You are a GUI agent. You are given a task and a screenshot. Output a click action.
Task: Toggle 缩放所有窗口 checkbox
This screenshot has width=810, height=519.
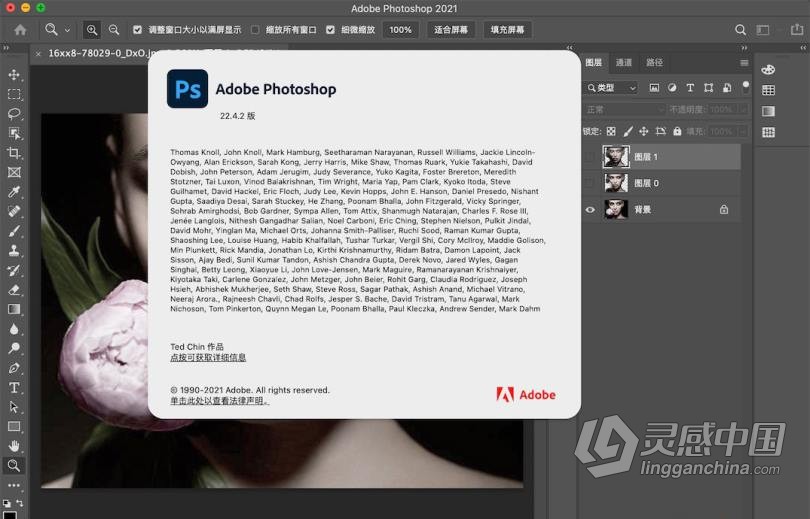pyautogui.click(x=255, y=30)
